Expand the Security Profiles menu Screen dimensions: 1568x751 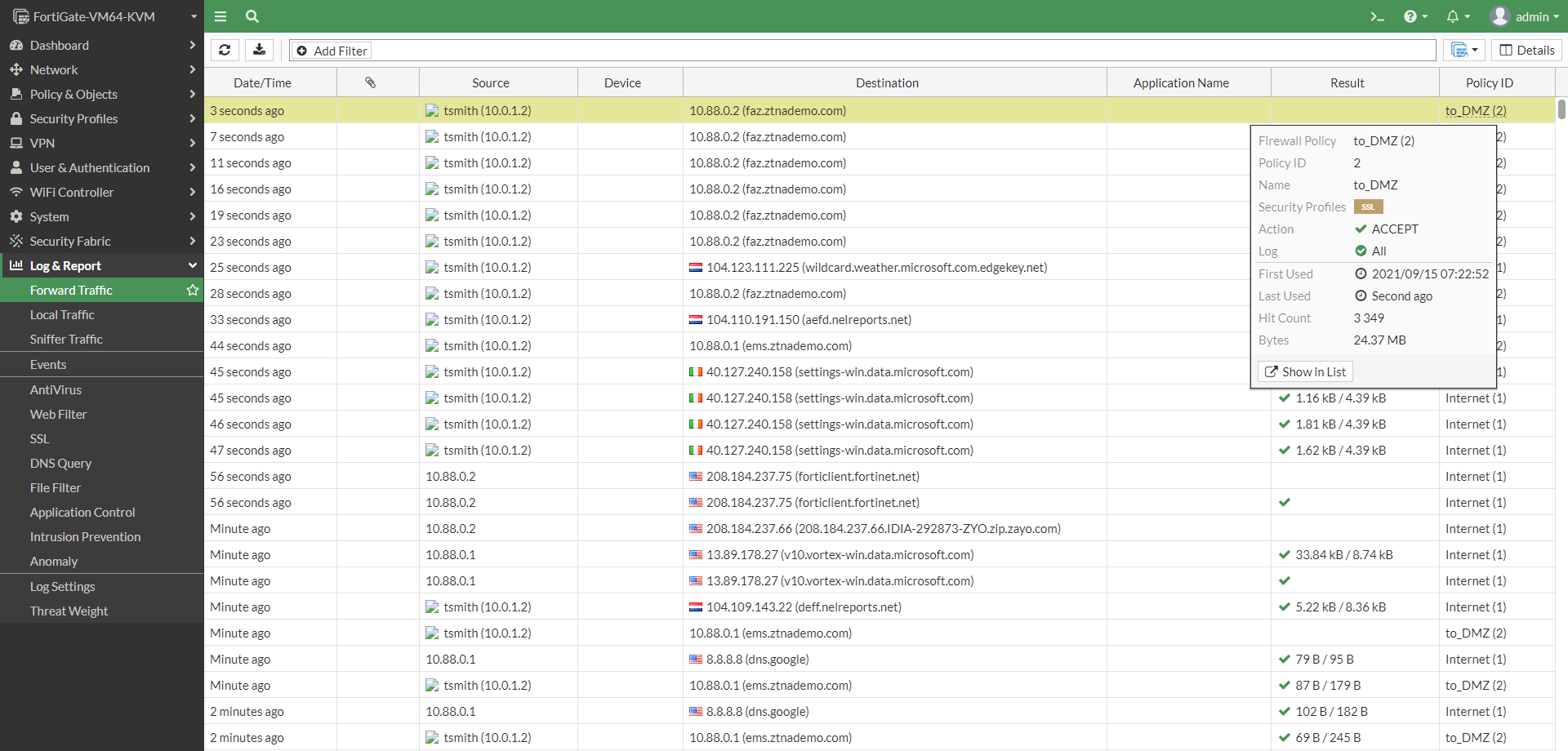coord(102,118)
